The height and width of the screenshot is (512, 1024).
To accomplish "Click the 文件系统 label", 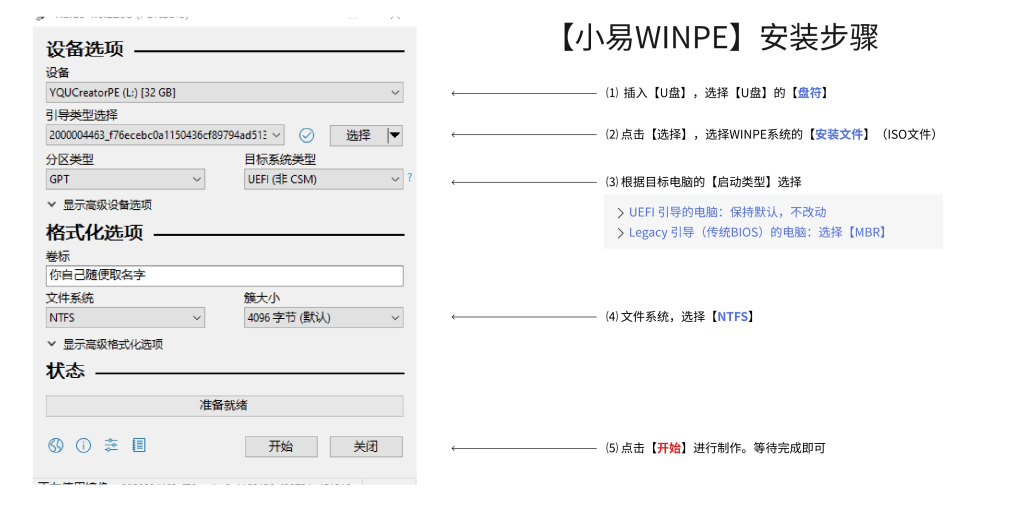I will [70, 298].
